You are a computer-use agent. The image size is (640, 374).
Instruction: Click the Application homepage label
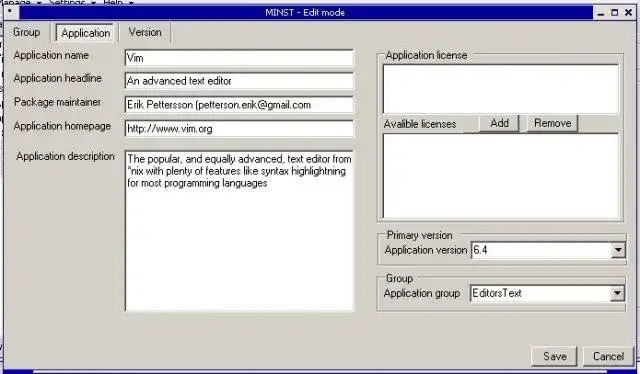click(62, 126)
